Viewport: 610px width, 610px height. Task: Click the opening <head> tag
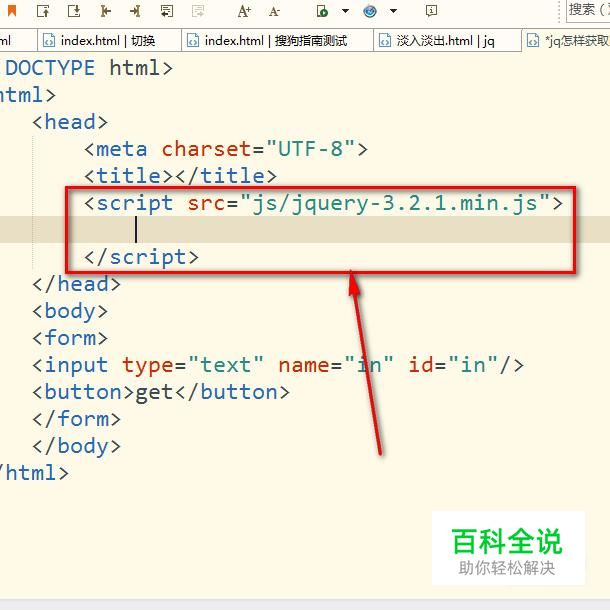[70, 122]
